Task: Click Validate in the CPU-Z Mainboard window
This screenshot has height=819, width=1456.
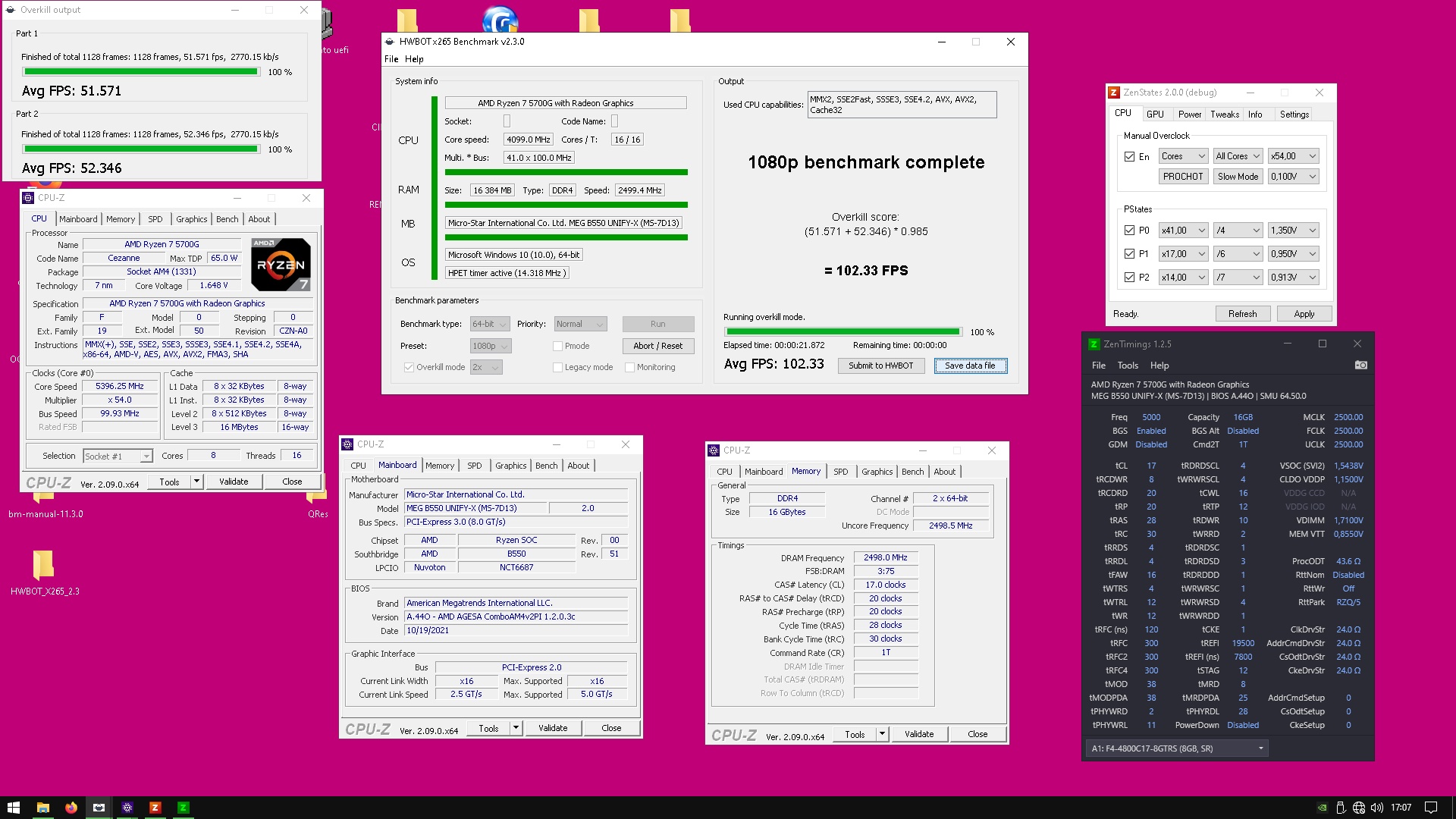Action: pyautogui.click(x=553, y=728)
